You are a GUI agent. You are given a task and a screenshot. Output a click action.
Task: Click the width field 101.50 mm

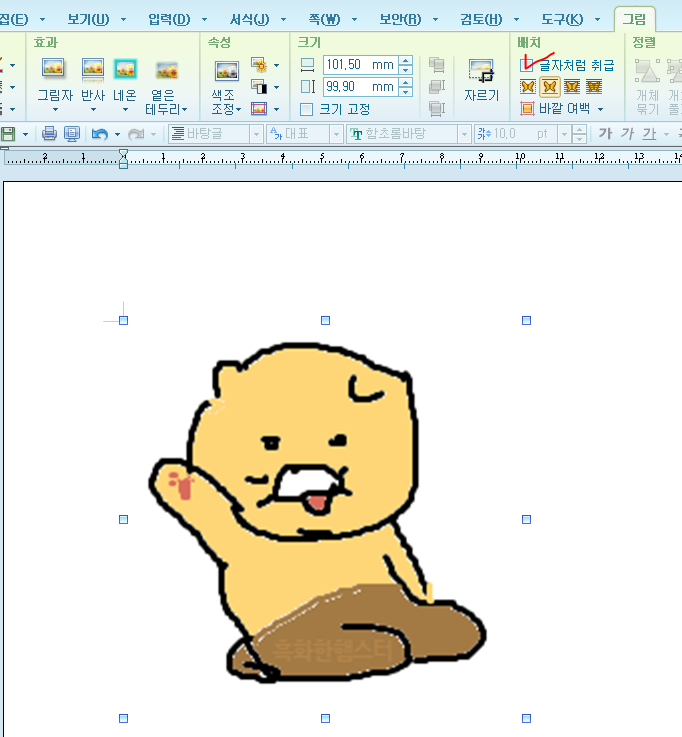(x=361, y=65)
